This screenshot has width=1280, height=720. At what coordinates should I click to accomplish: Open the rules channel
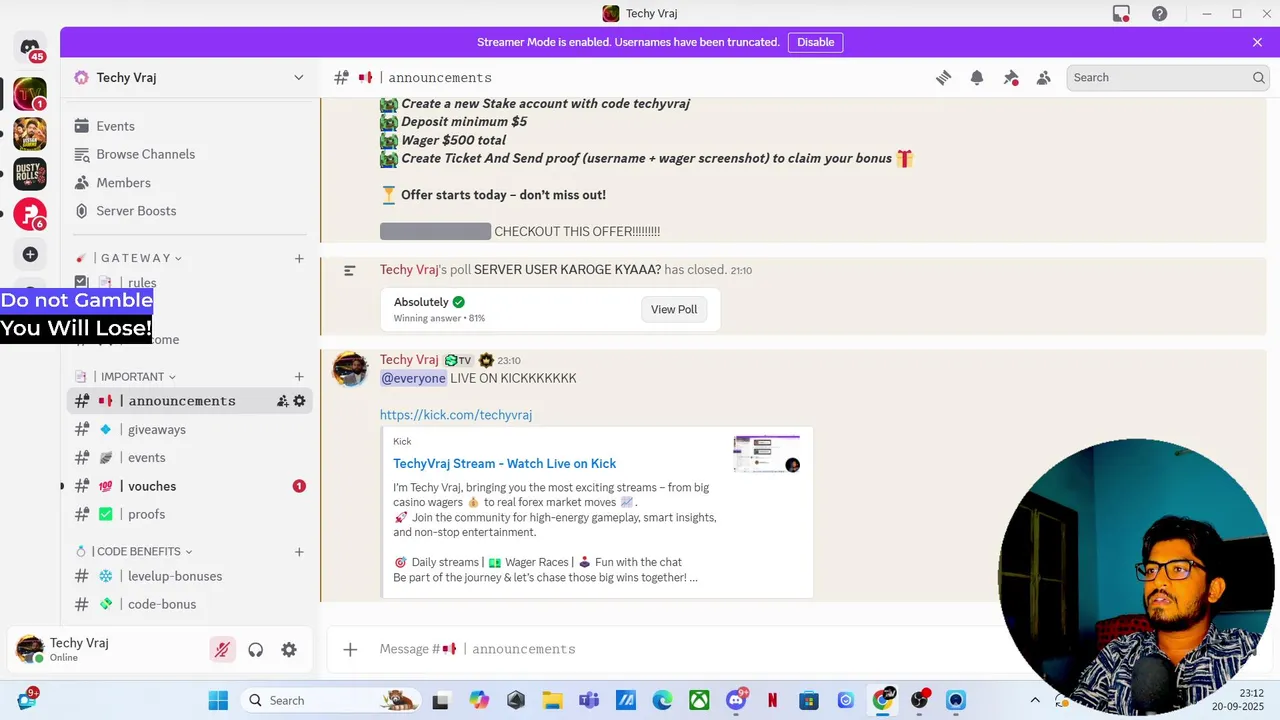tap(190, 282)
